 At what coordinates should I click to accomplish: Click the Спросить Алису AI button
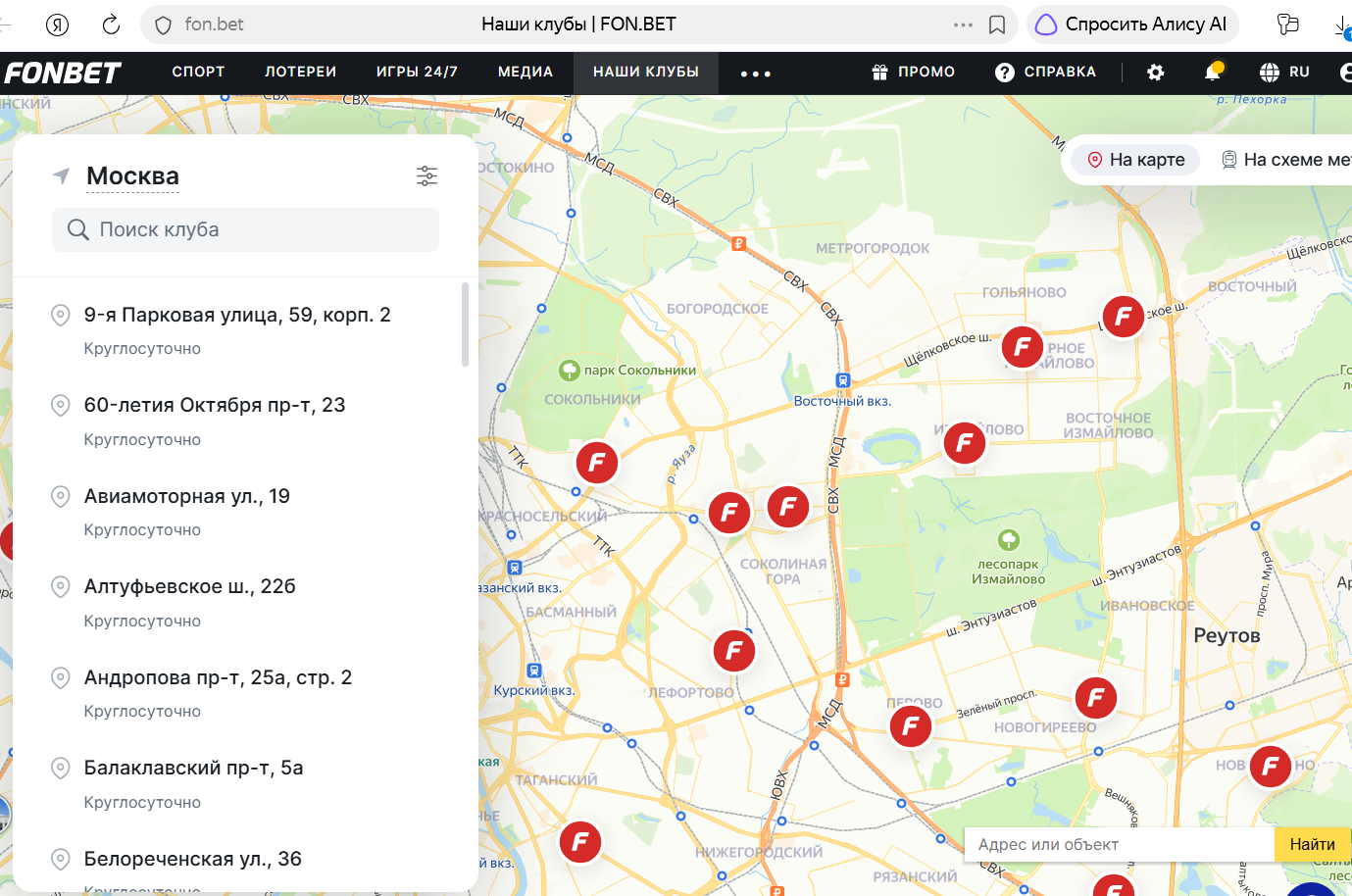click(1133, 25)
